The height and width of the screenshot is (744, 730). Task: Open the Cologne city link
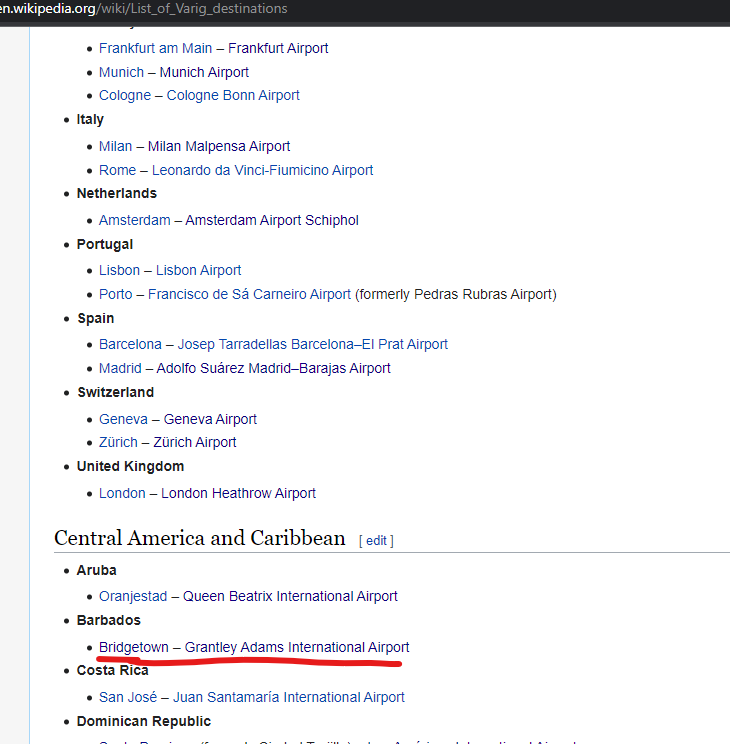coord(125,95)
